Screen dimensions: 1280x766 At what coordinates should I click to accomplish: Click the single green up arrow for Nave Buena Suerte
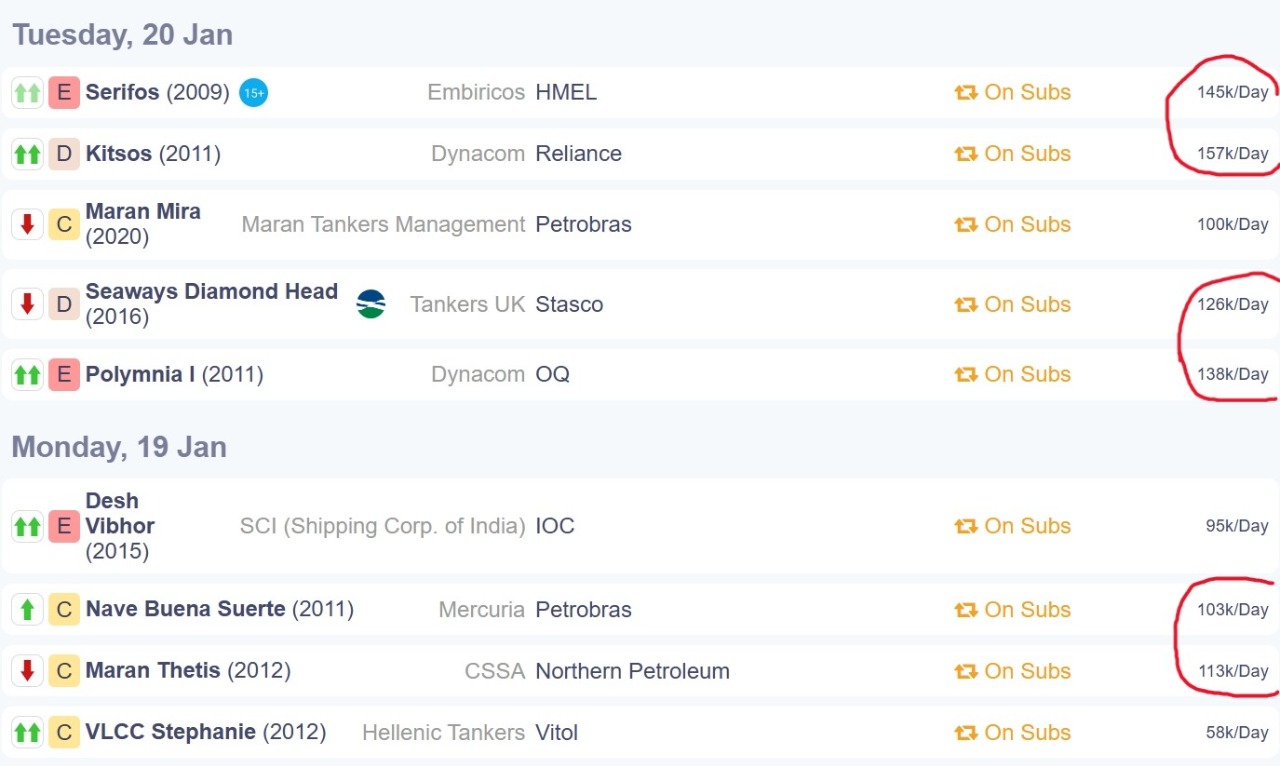27,609
